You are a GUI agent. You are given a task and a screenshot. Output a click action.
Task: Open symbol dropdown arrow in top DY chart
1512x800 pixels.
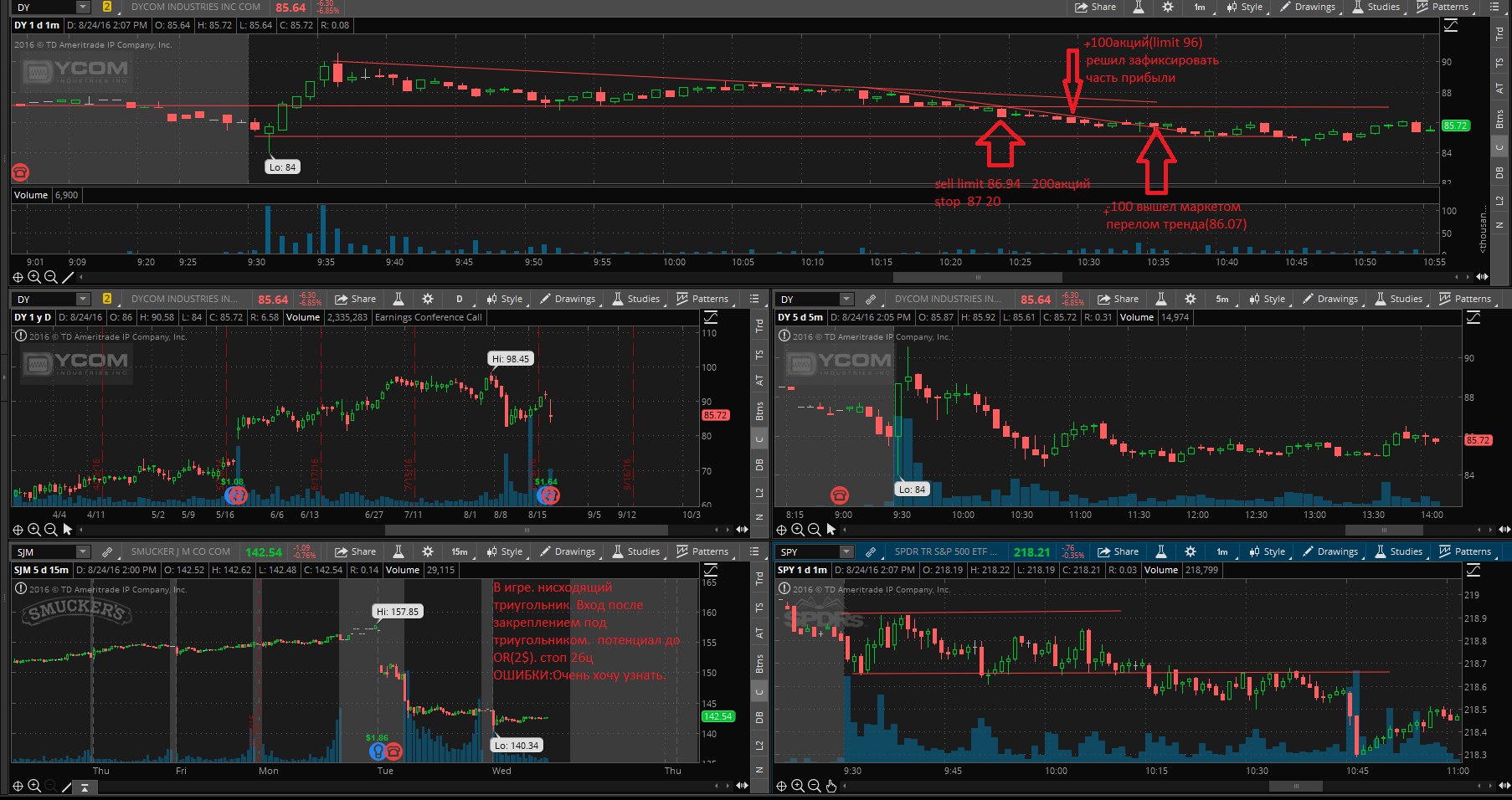coord(82,7)
